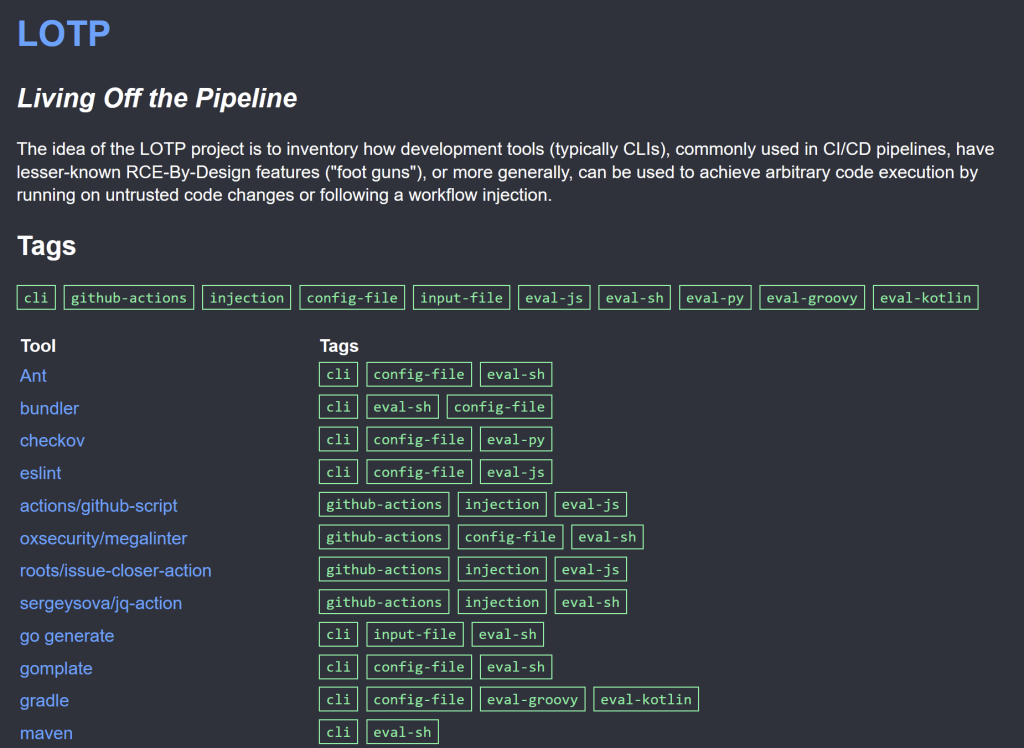Click eval-kotlin tag in gradle row
This screenshot has width=1024, height=748.
[646, 699]
